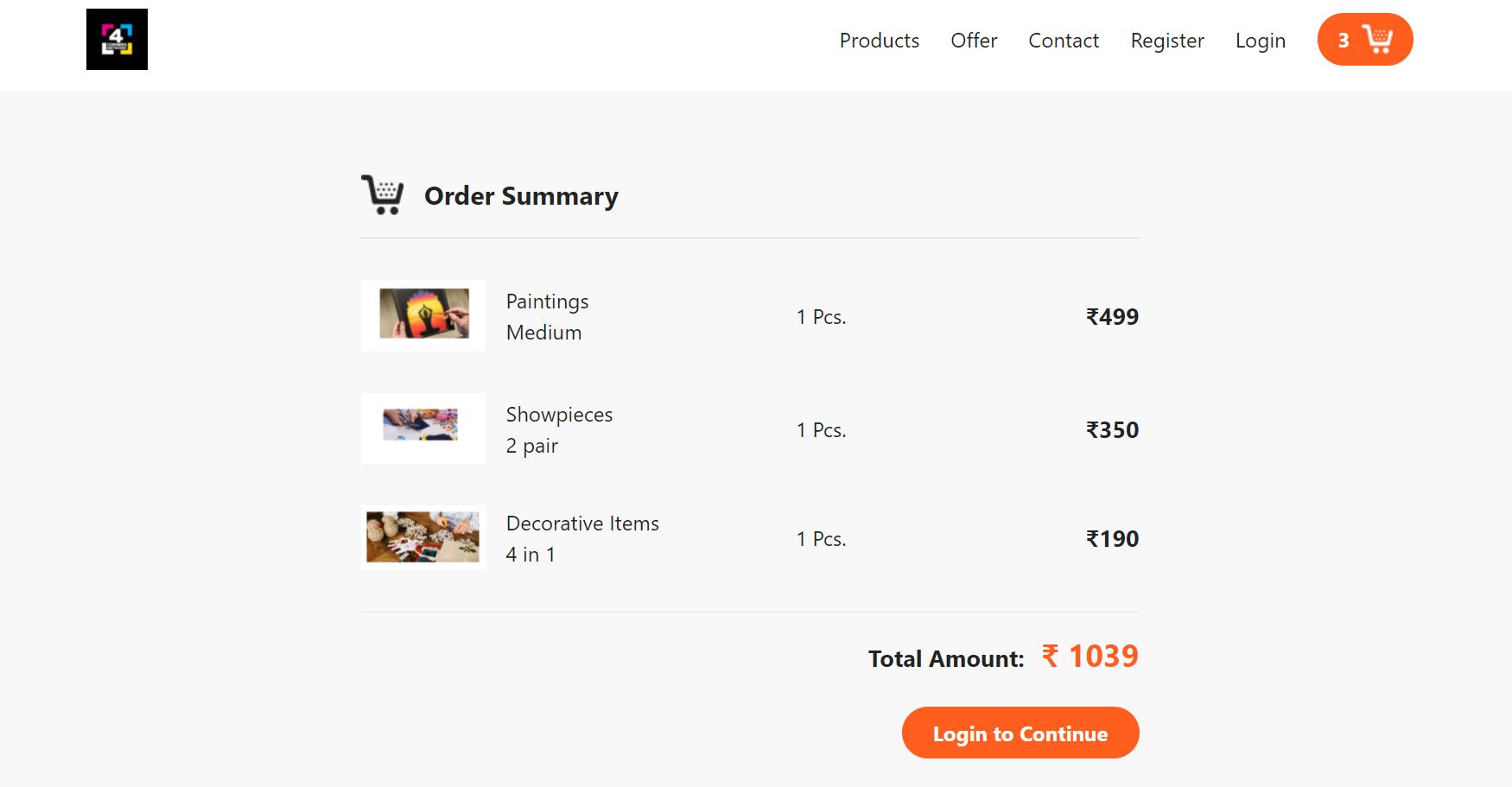This screenshot has height=787, width=1512.
Task: Click the Paintings product thumbnail
Action: (423, 315)
